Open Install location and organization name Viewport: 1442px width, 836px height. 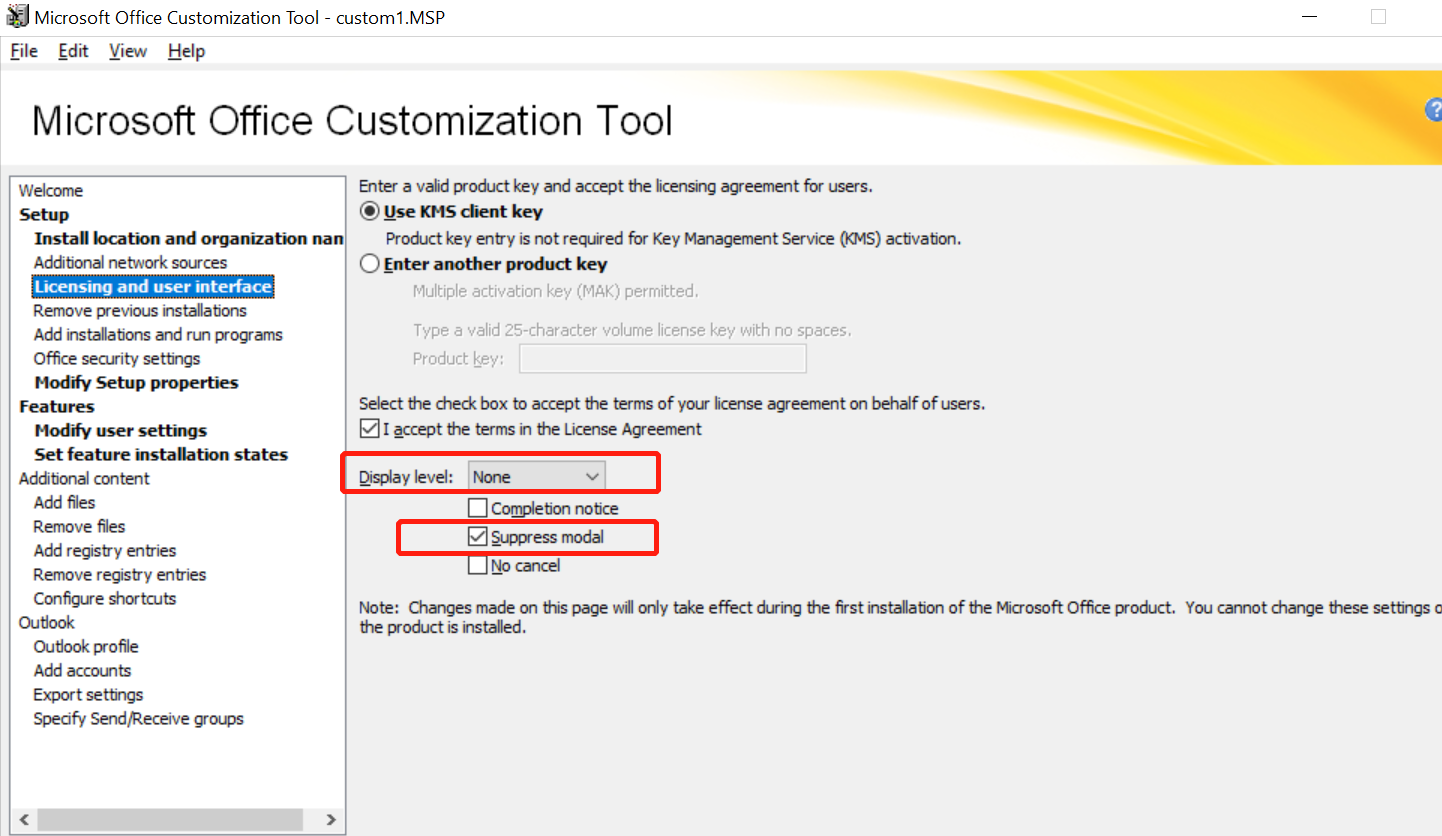[189, 239]
